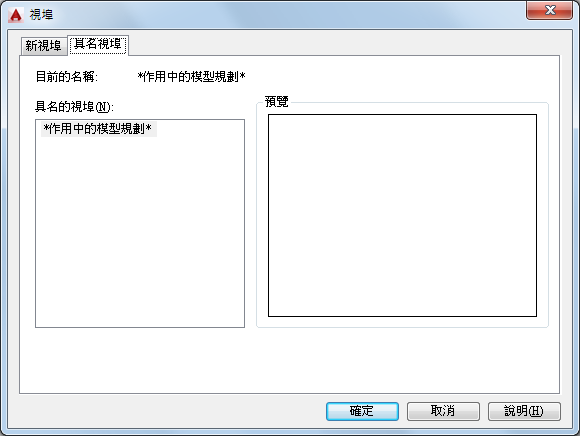Click the 取消 button
This screenshot has width=580, height=436.
[443, 411]
